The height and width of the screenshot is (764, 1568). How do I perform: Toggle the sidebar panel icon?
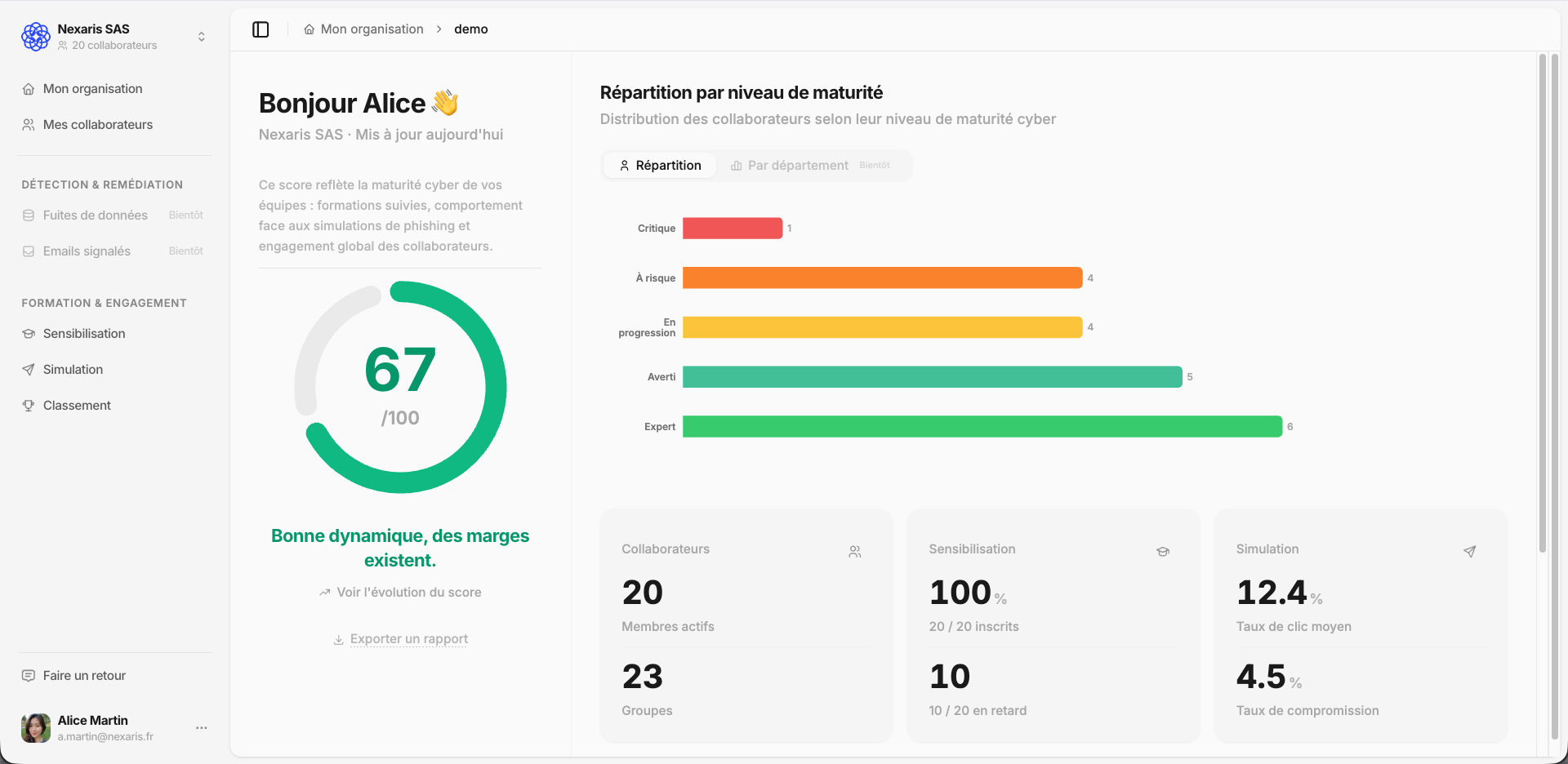coord(261,29)
